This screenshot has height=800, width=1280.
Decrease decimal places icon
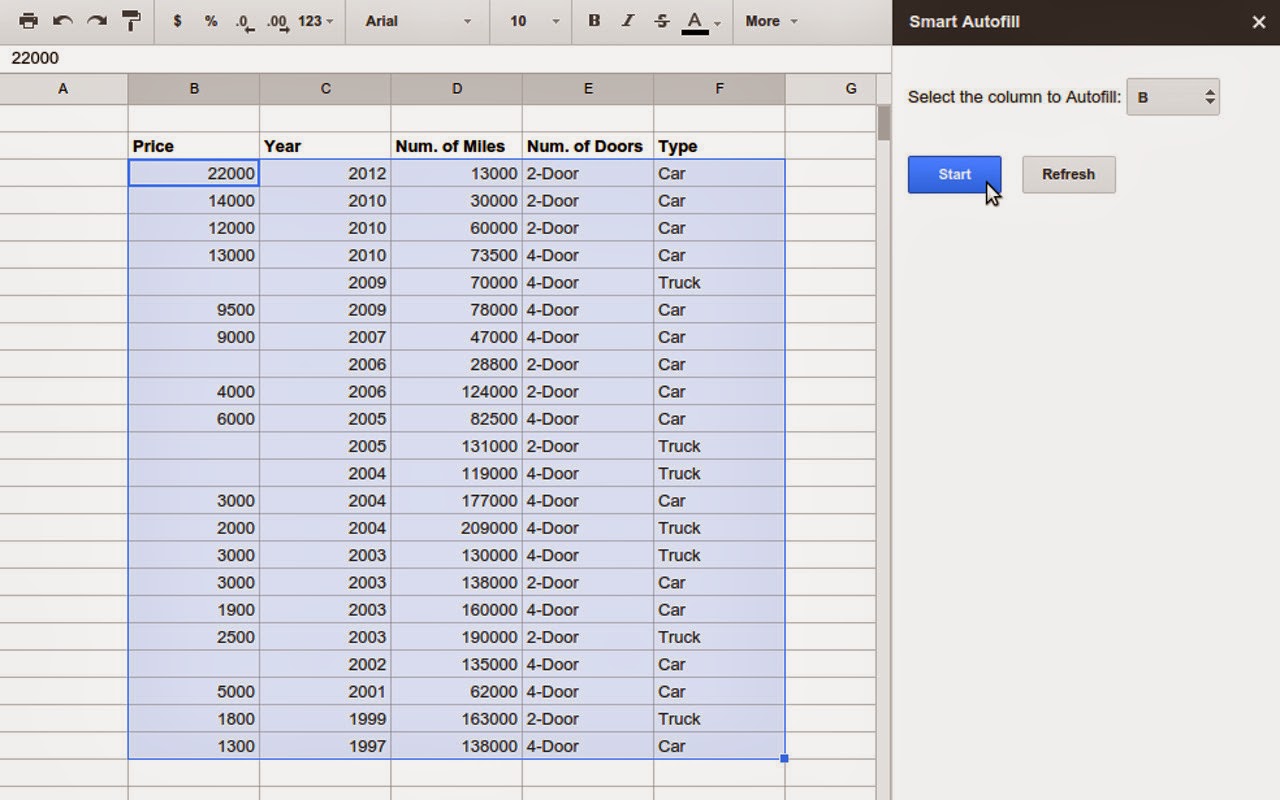(x=245, y=22)
